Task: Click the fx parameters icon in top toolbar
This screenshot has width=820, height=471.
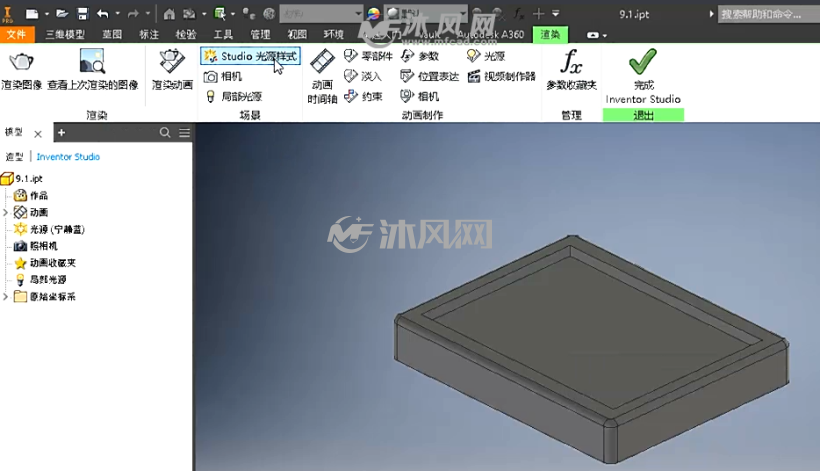Action: pyautogui.click(x=518, y=14)
